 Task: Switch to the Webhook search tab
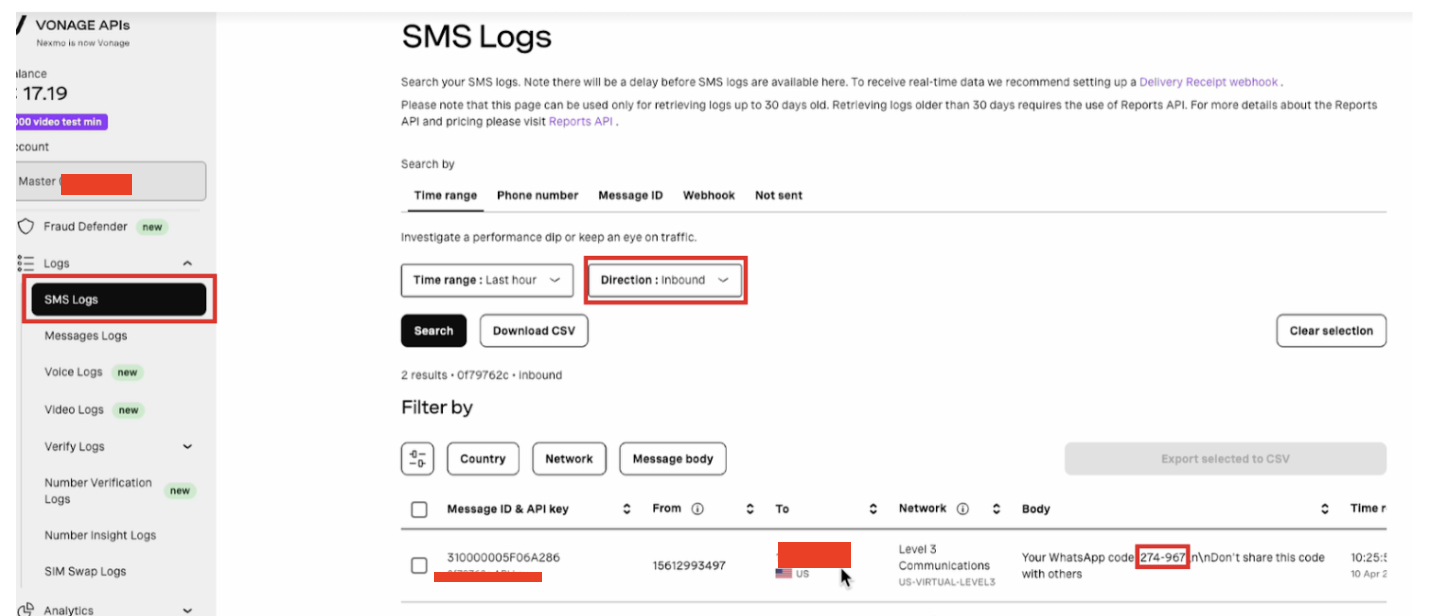pos(709,196)
